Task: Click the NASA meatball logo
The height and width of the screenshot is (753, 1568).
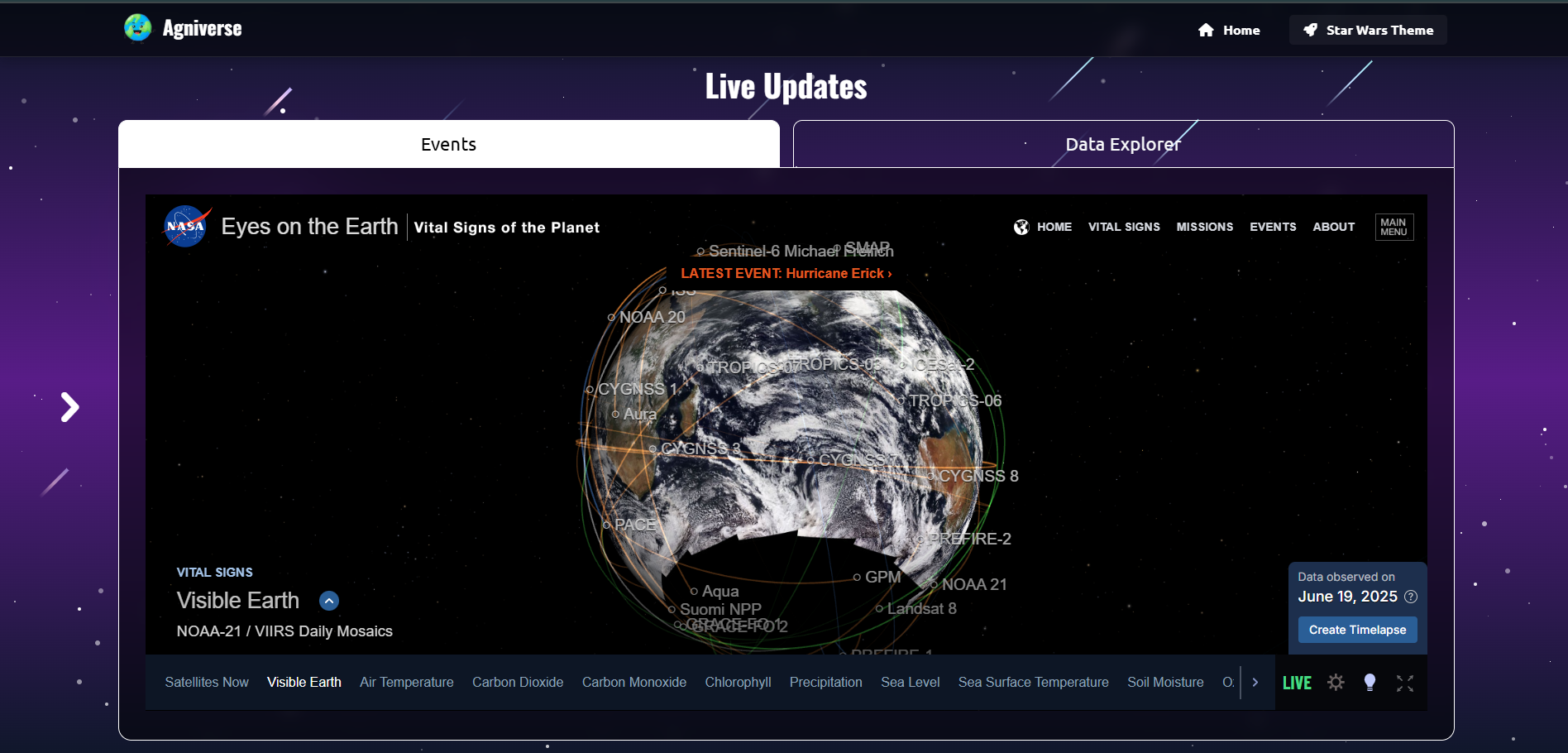Action: point(187,226)
